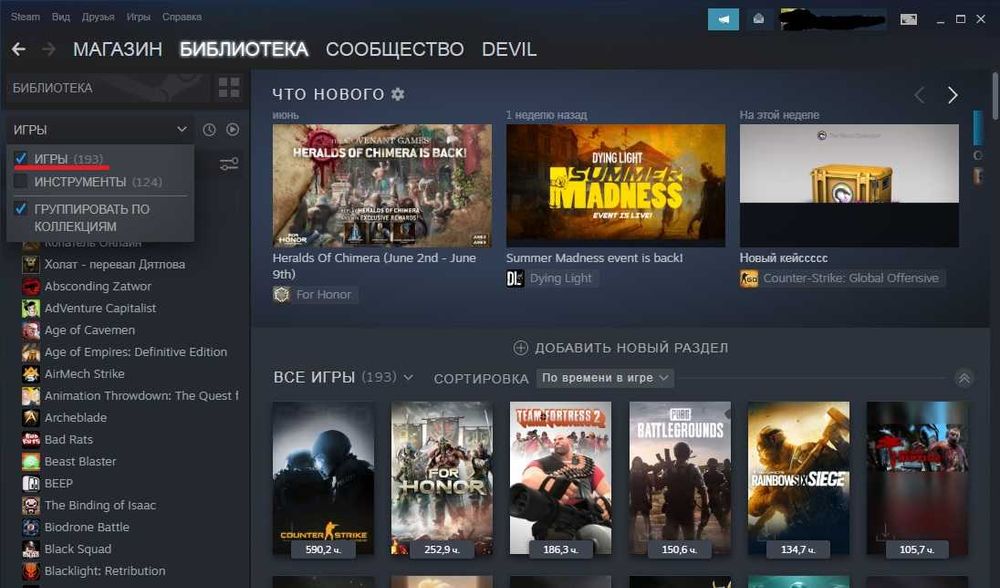Click ДОБАВИТЬ НОВЫЙ РАЗДЕЛ button
Image resolution: width=1000 pixels, height=588 pixels.
(621, 348)
